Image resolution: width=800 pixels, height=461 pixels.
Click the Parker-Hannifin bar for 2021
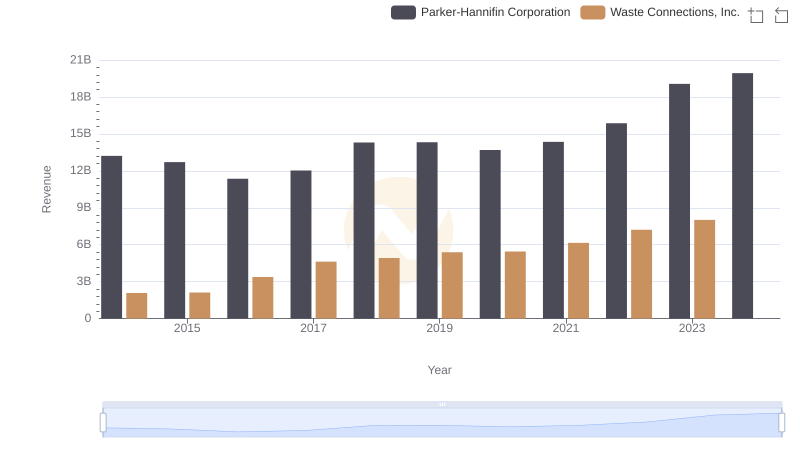[554, 230]
